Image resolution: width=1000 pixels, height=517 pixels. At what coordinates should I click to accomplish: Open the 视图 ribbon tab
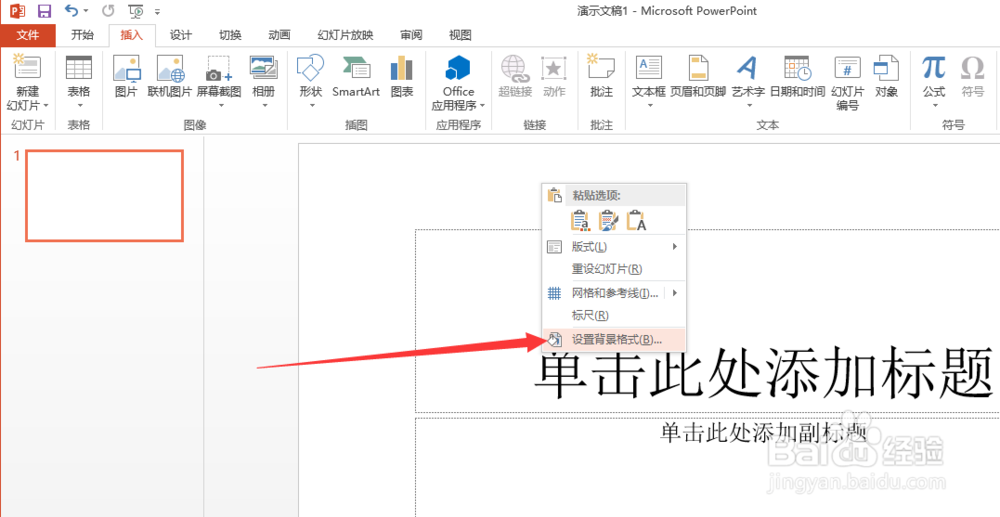[460, 35]
